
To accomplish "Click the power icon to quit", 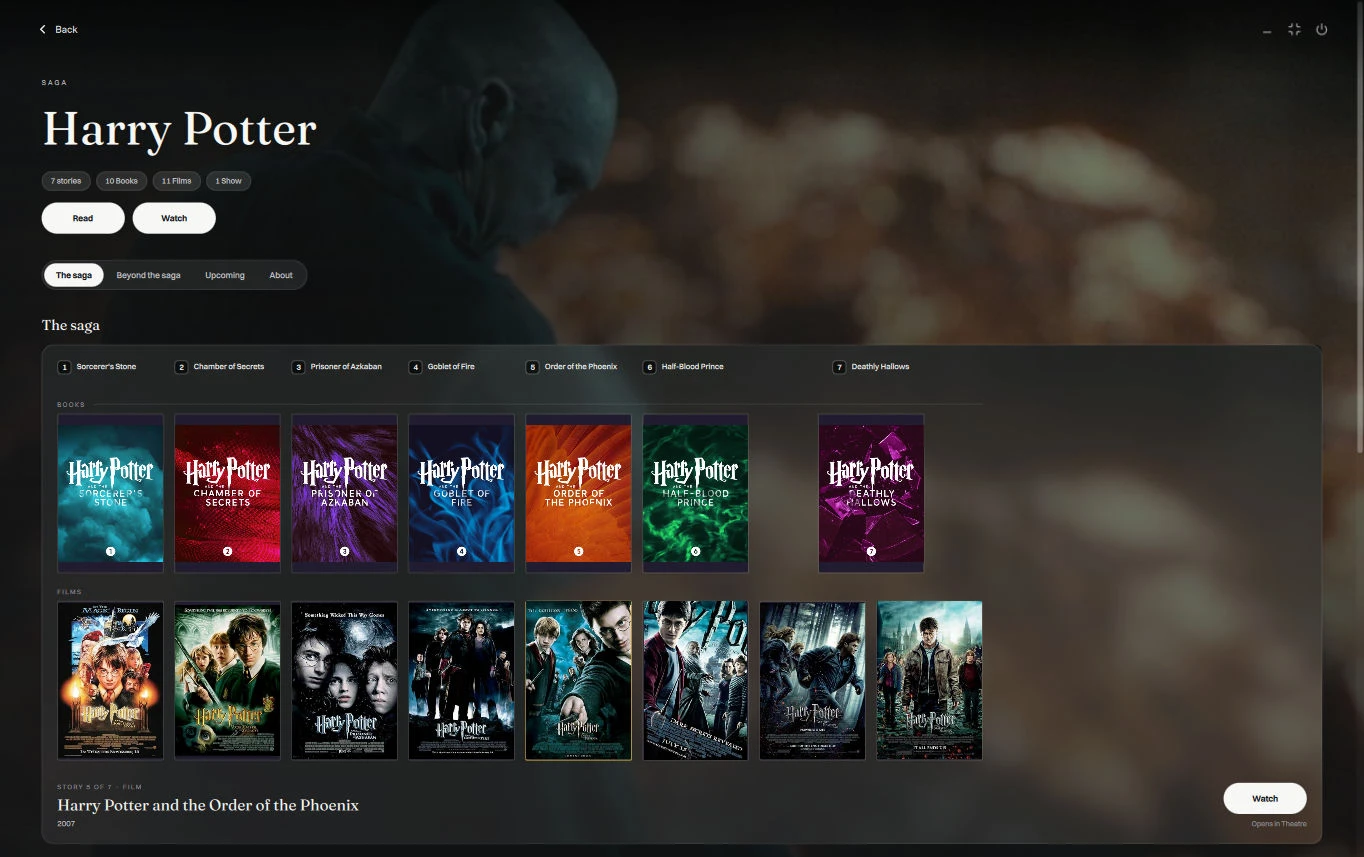I will (1321, 30).
